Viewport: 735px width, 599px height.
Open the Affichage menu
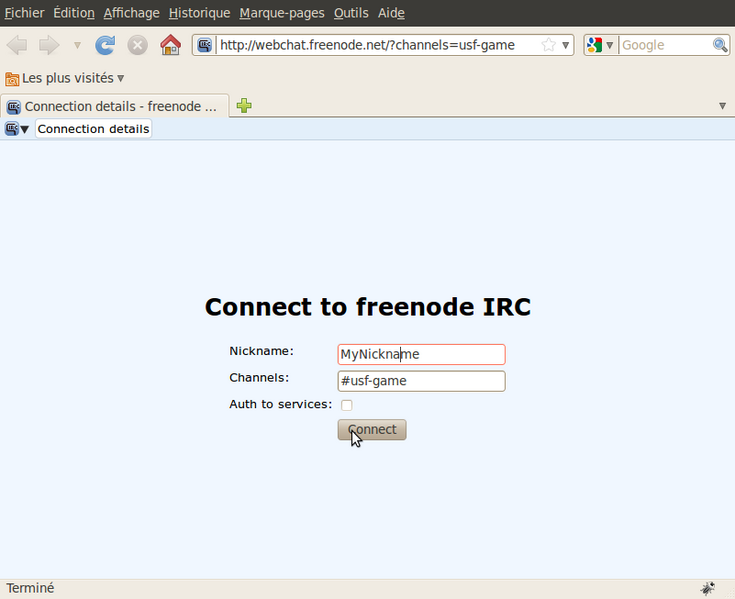[131, 13]
